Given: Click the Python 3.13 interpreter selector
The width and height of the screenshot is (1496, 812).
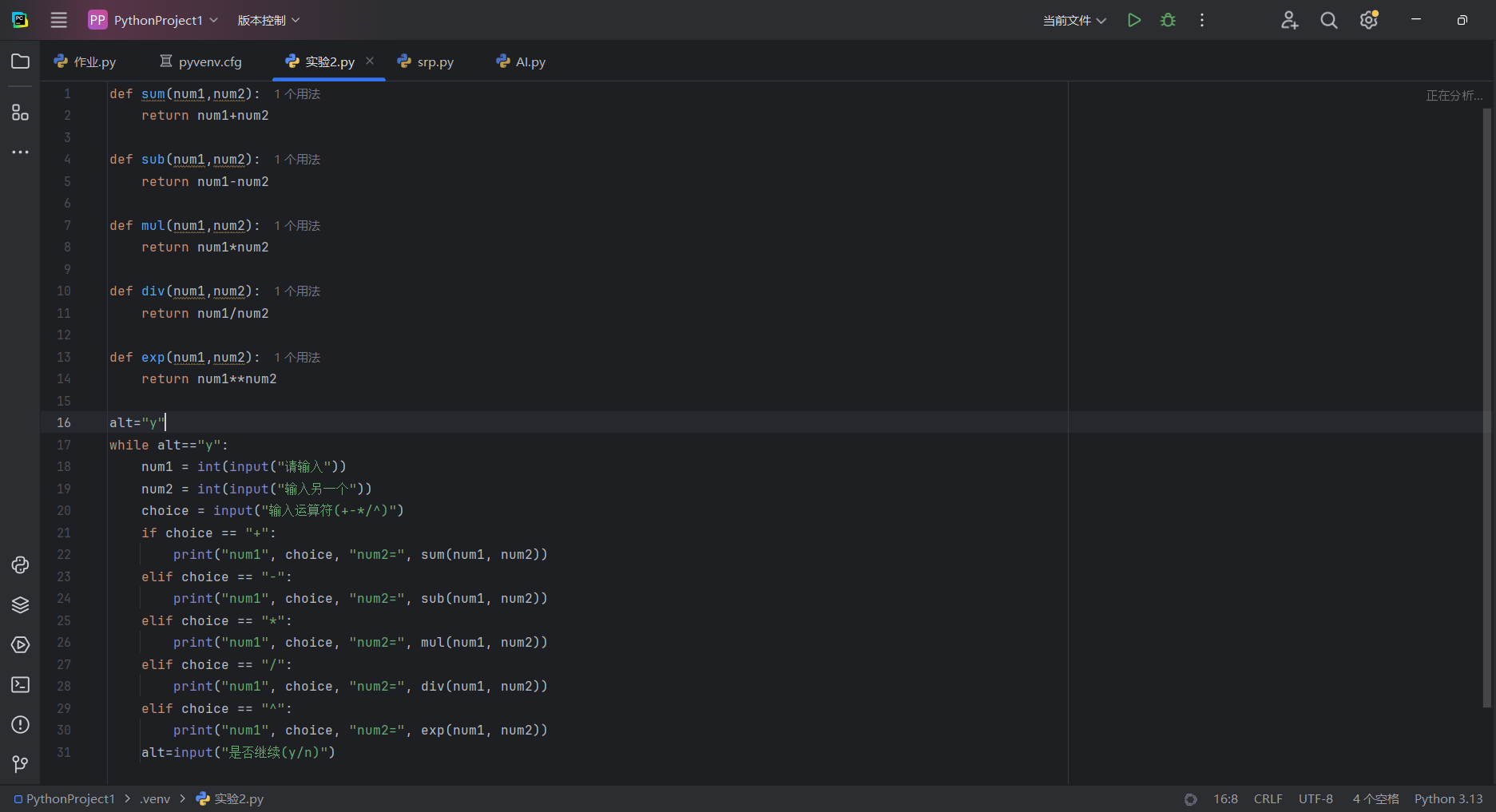Looking at the screenshot, I should (1448, 798).
